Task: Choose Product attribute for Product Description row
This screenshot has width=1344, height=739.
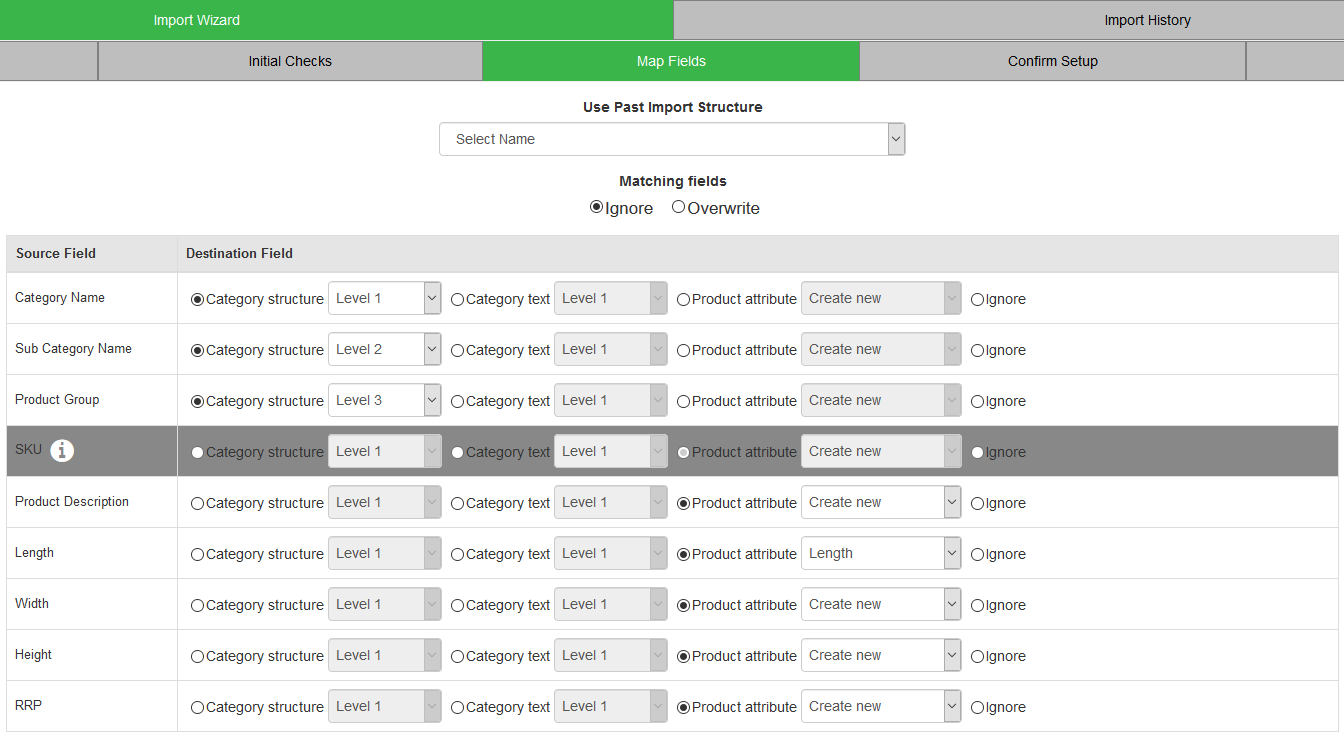Action: click(x=684, y=503)
